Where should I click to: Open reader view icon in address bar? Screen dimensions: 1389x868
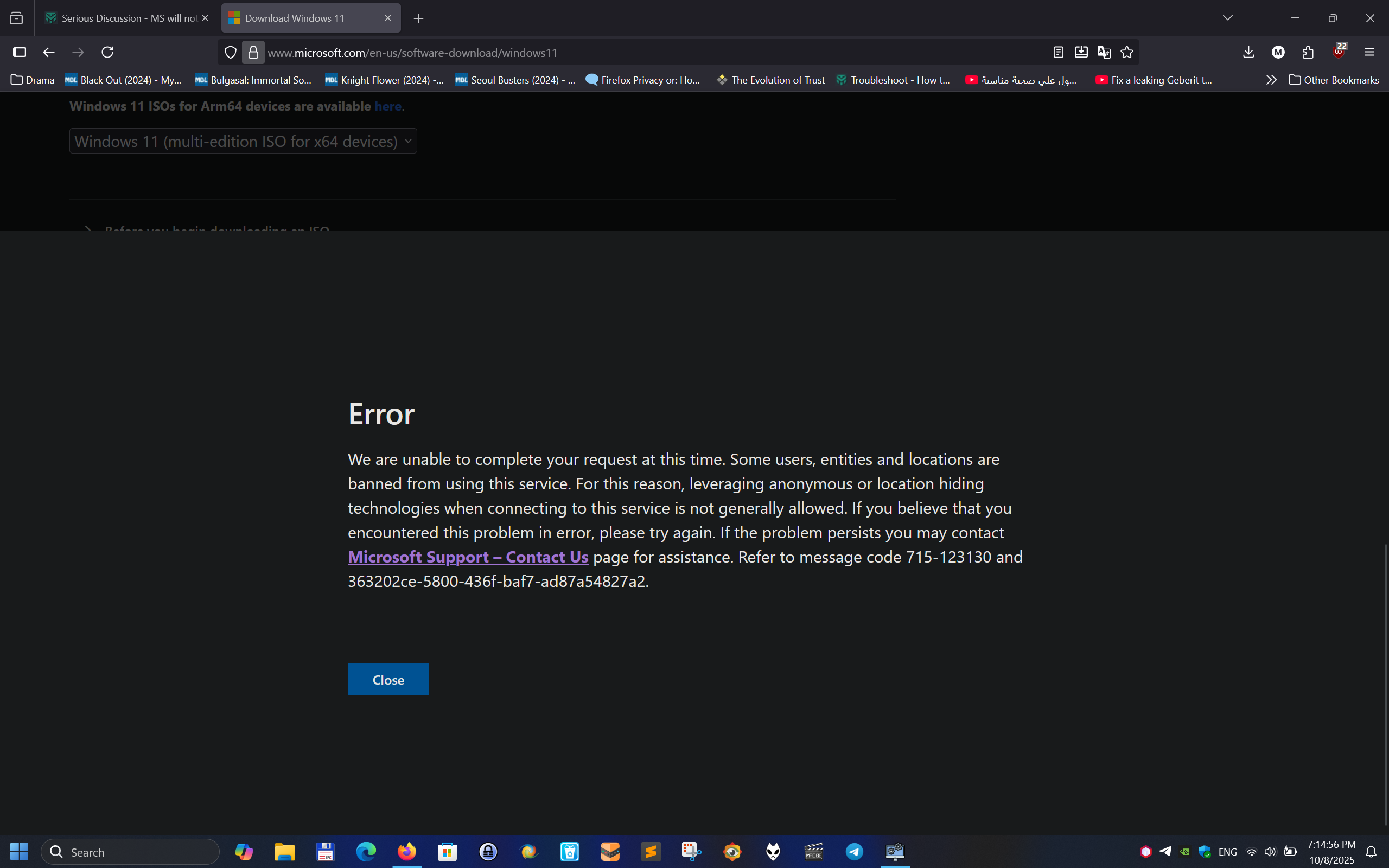click(x=1059, y=52)
